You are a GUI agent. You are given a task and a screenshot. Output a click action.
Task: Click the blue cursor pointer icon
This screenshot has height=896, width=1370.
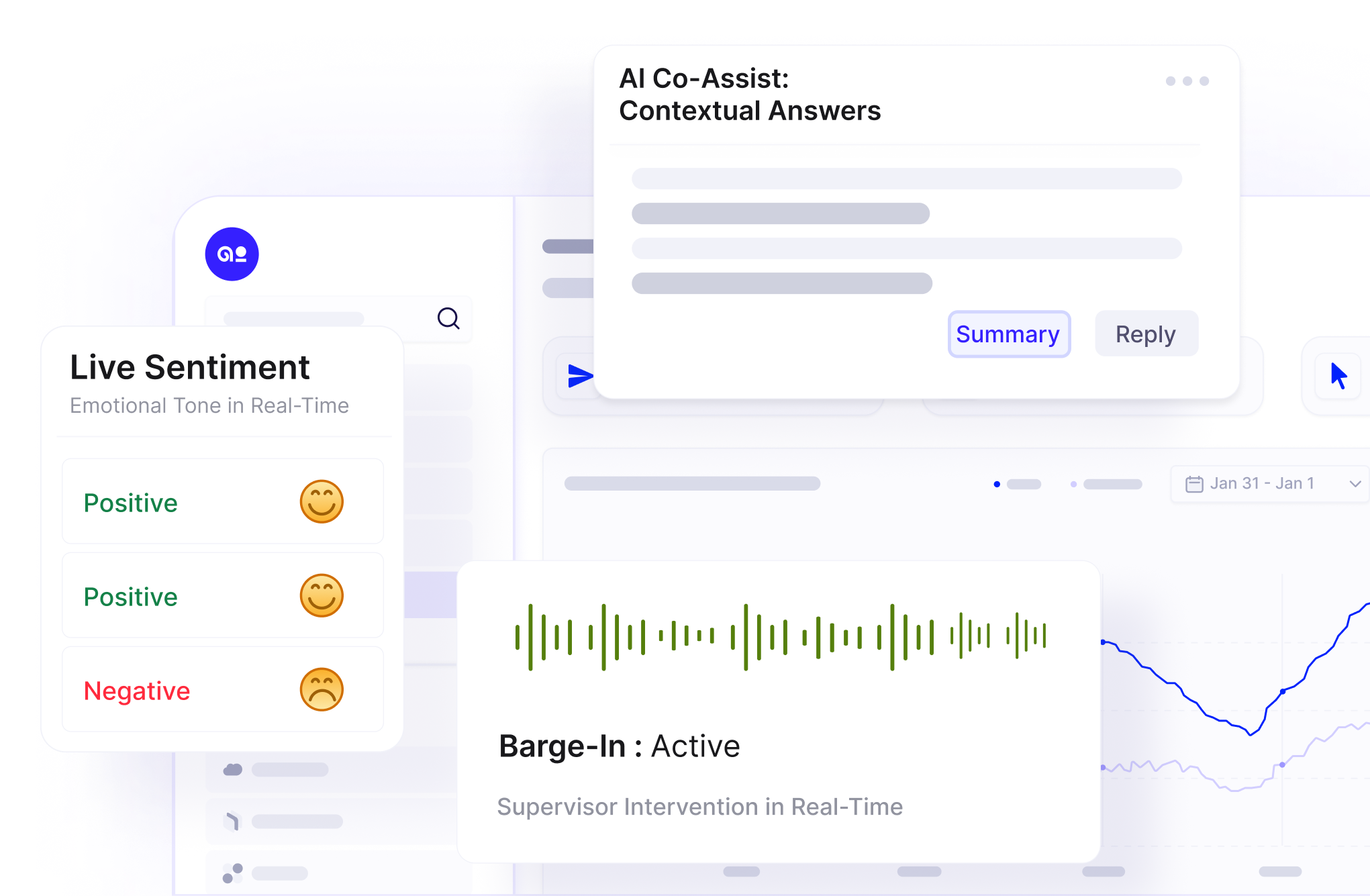tap(1338, 376)
